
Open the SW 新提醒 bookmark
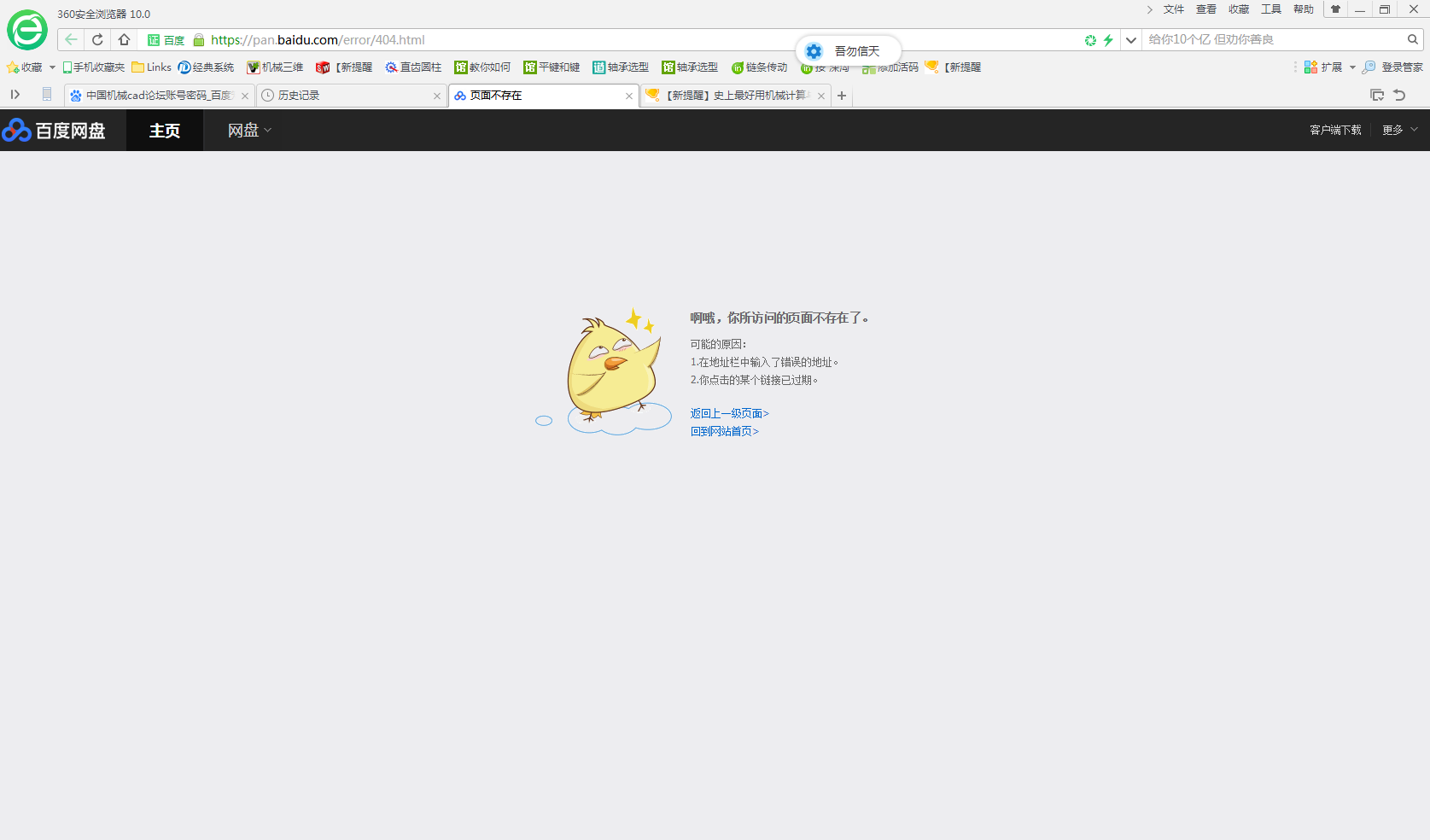point(344,67)
